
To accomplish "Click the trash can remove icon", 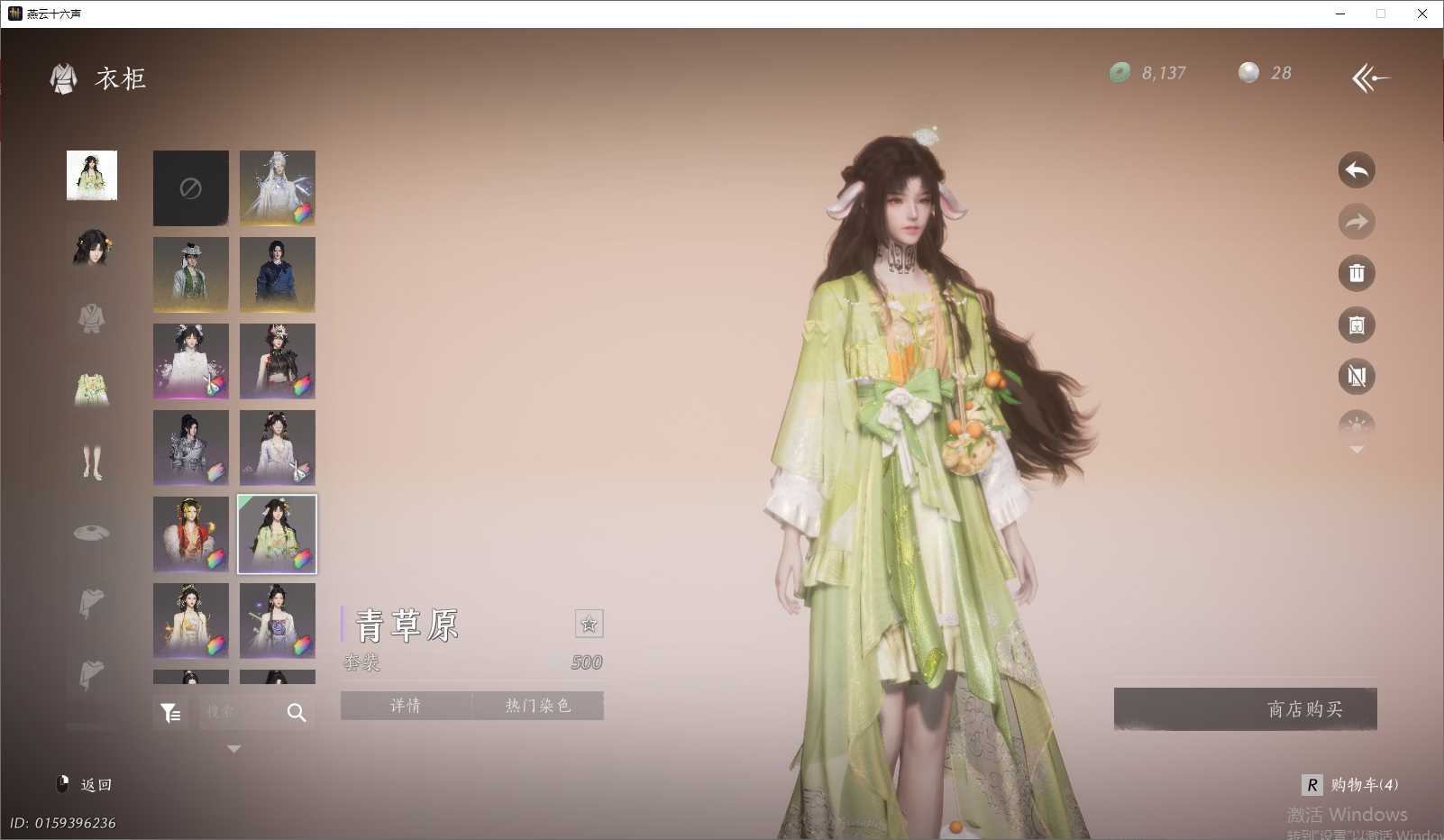I will [1357, 273].
